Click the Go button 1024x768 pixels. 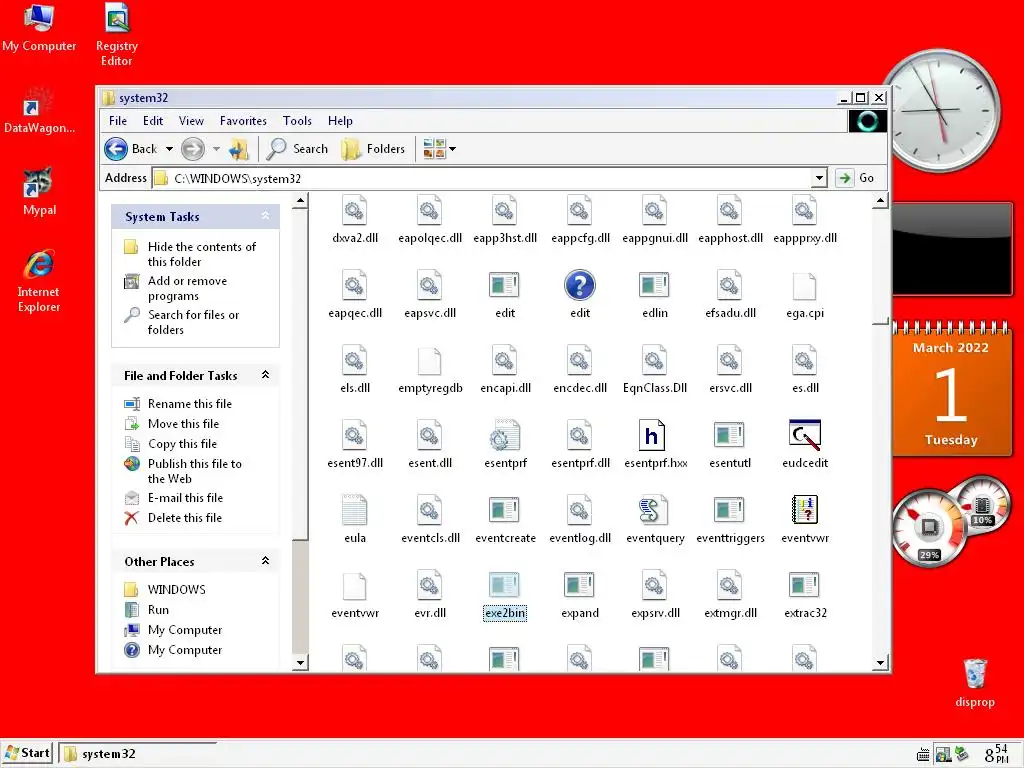856,178
